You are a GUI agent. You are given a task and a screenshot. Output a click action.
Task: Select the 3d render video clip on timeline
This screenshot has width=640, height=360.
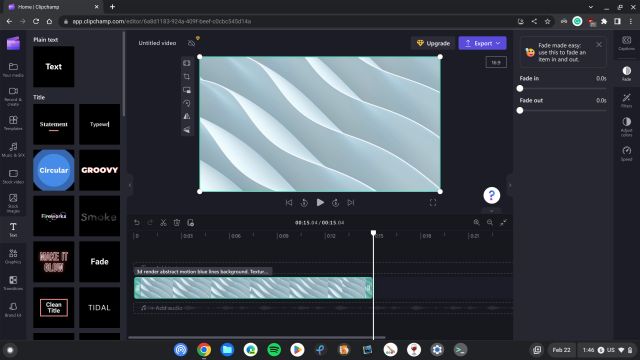pos(253,288)
